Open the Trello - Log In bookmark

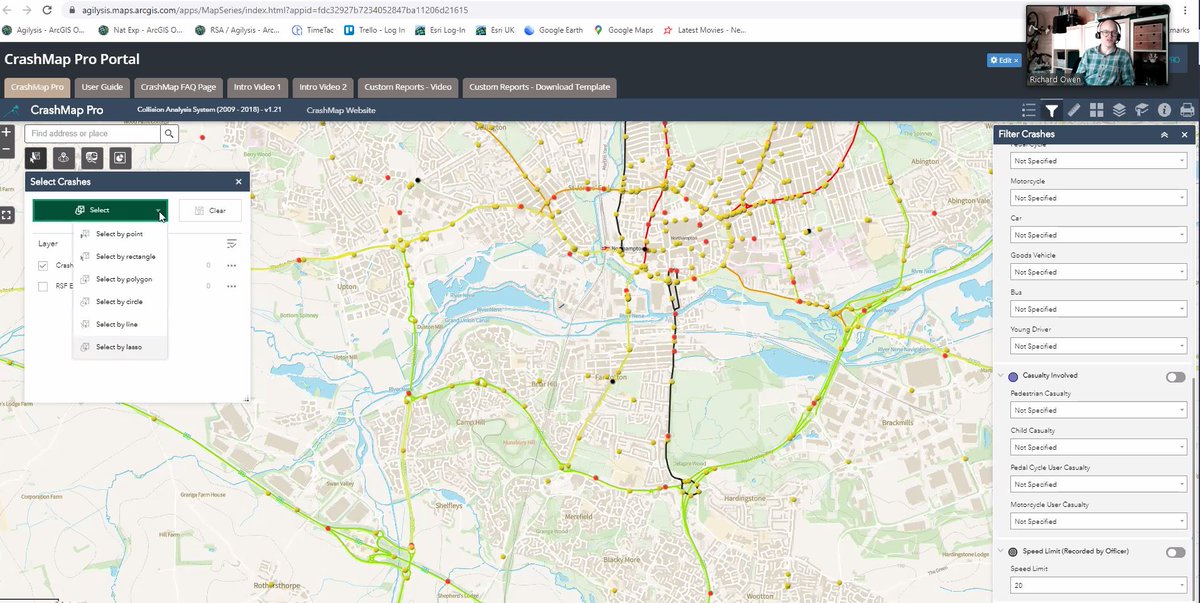pos(375,30)
